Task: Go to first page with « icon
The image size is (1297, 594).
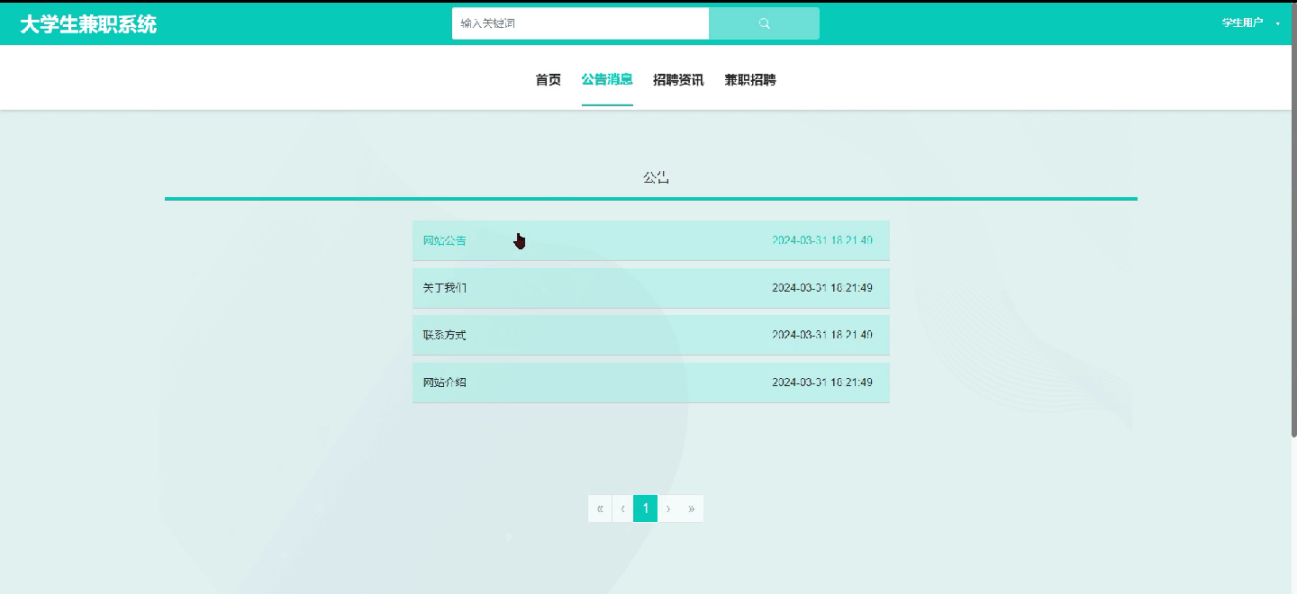Action: pyautogui.click(x=600, y=509)
